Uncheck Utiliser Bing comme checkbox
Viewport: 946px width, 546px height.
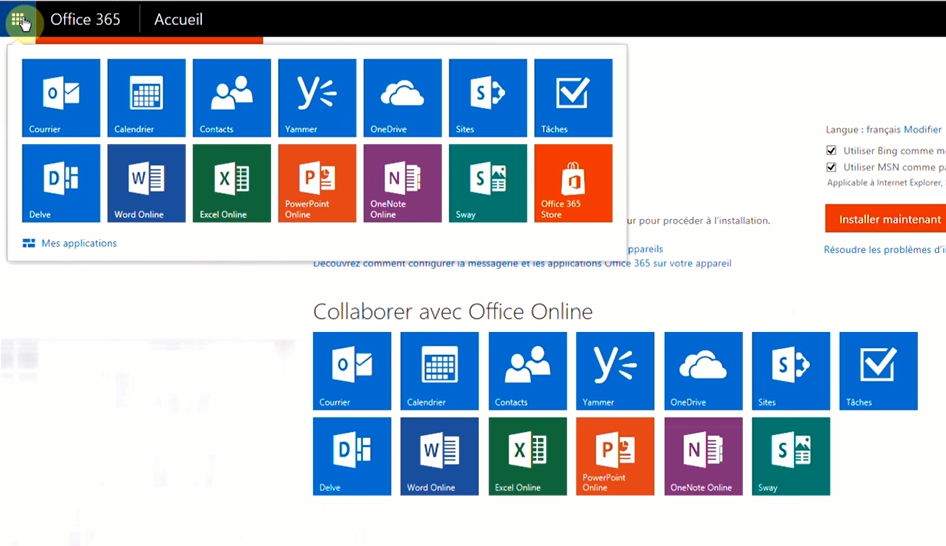831,150
